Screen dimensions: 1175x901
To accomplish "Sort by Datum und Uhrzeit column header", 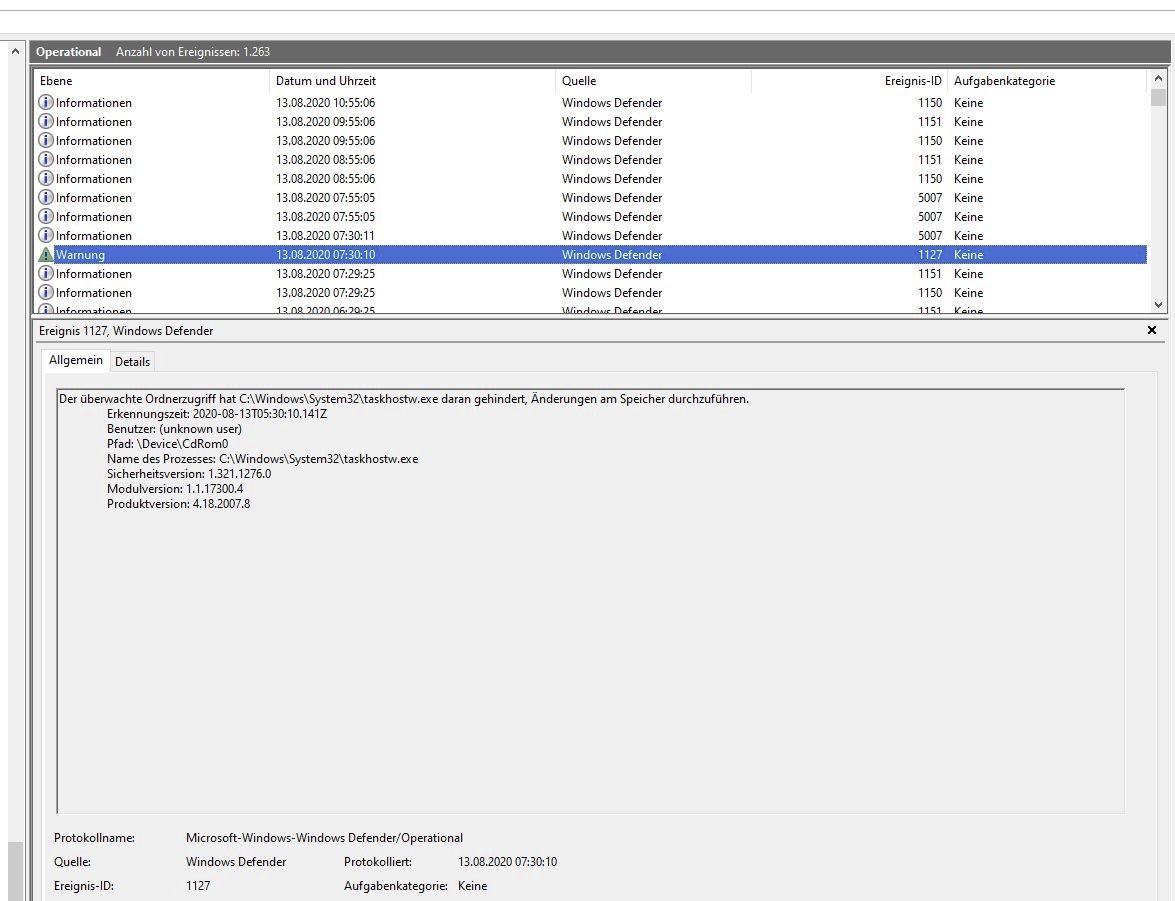I will tap(412, 81).
